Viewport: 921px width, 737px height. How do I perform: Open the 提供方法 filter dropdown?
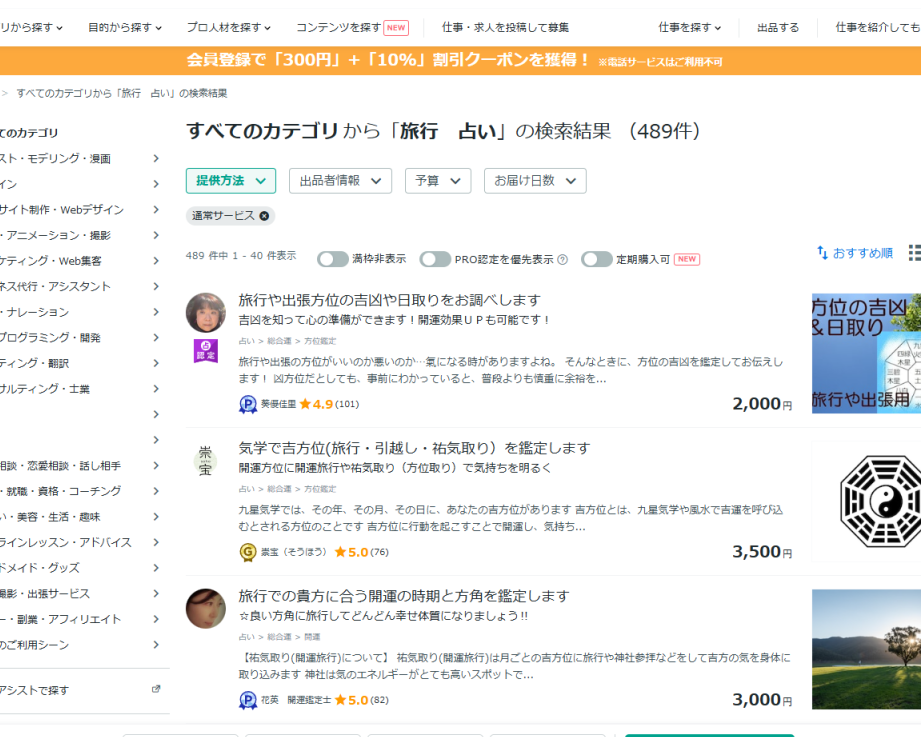[230, 181]
